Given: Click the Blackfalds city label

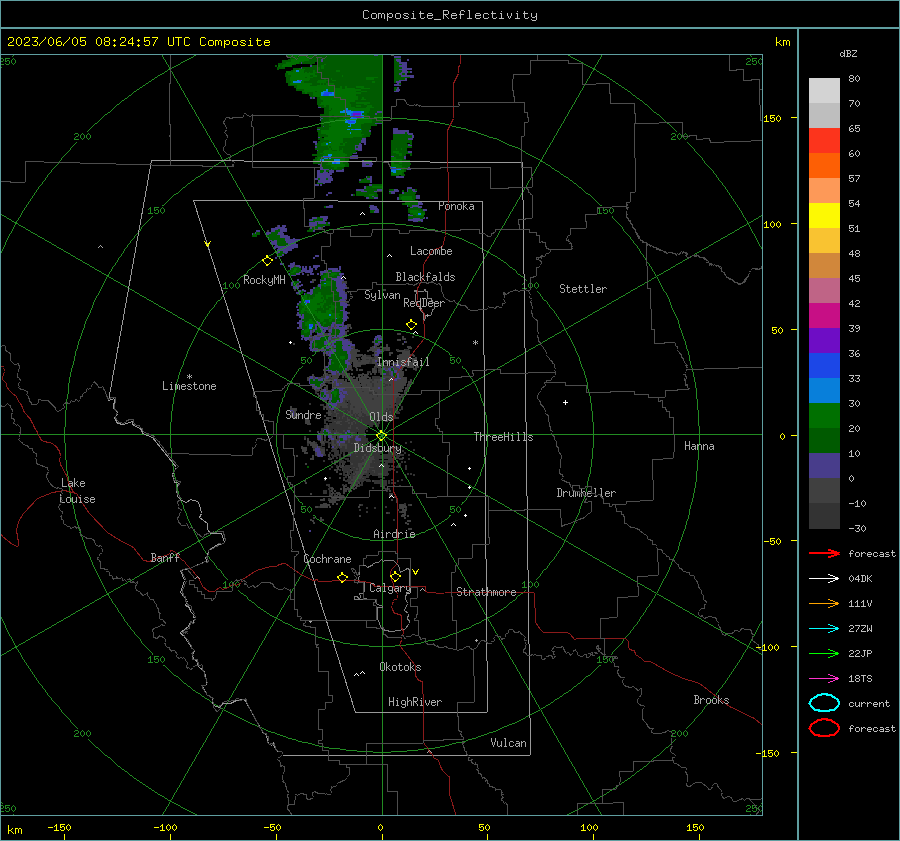Looking at the screenshot, I should pos(425,277).
